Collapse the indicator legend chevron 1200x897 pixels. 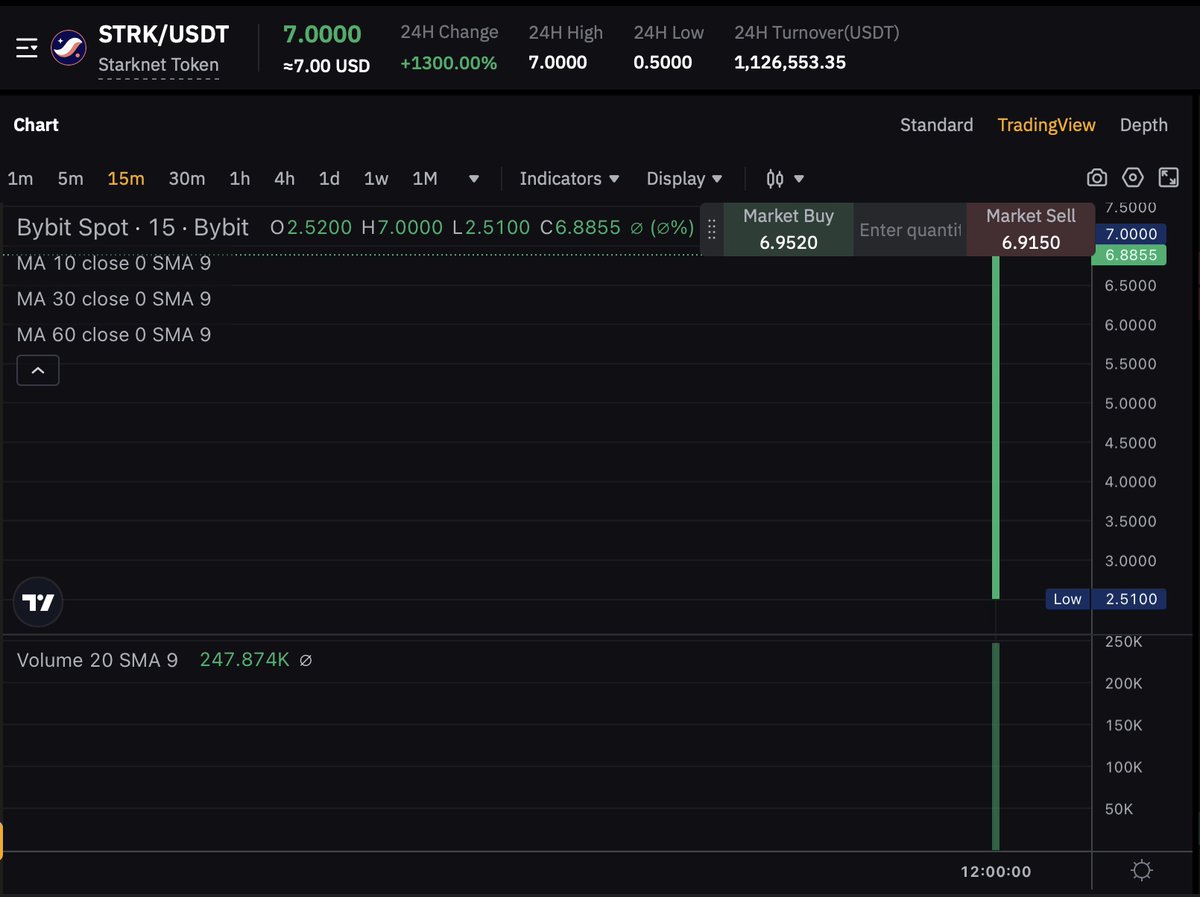[x=38, y=371]
